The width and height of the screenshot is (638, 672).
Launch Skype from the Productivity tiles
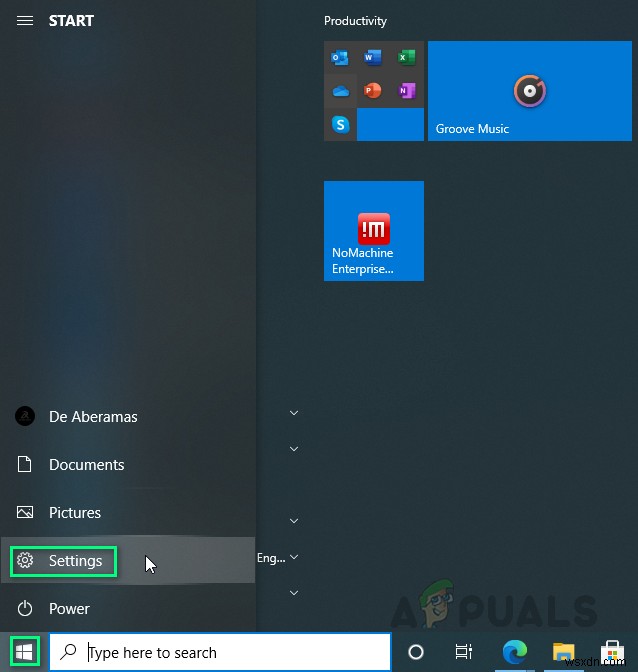[x=341, y=125]
